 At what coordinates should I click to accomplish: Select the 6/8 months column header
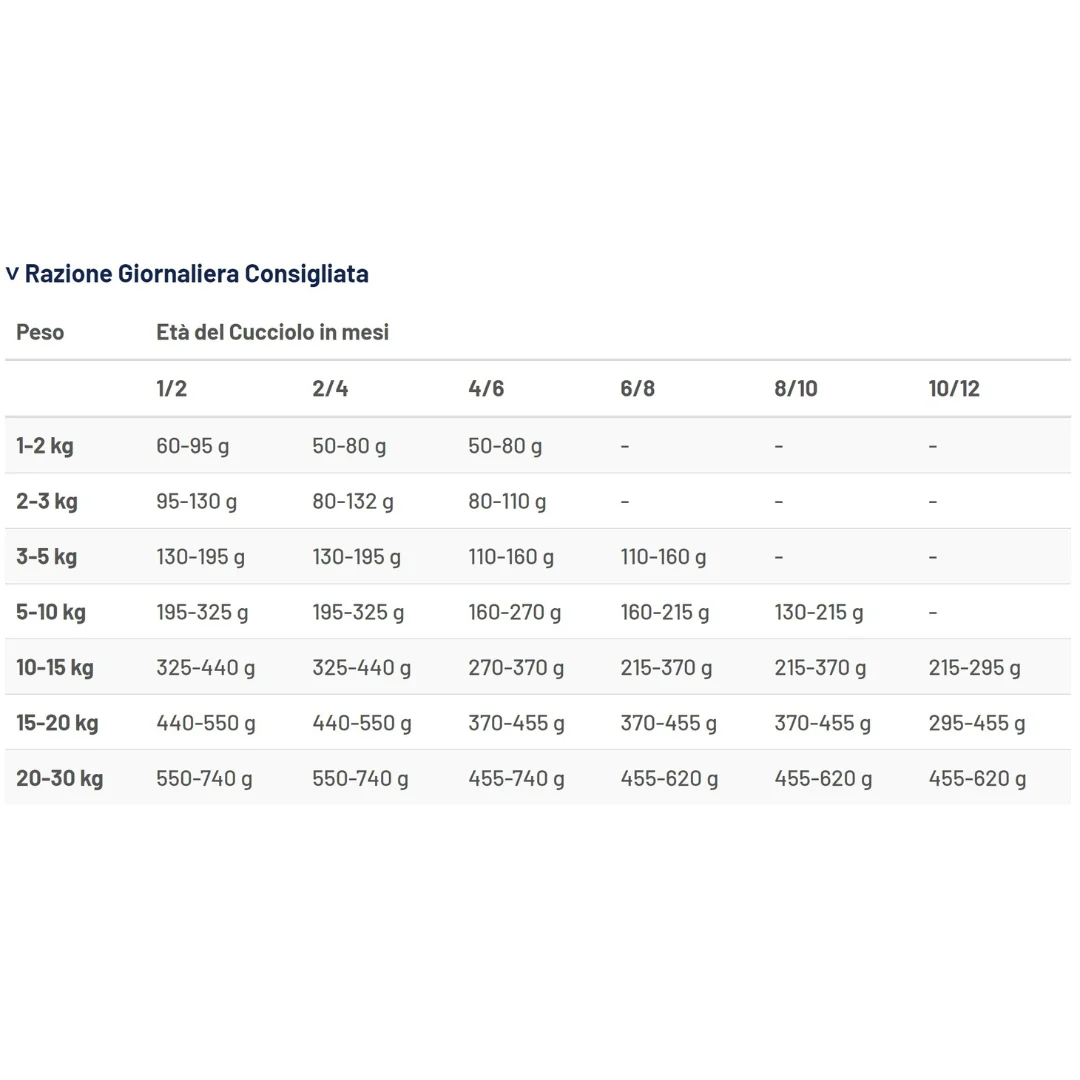pos(637,388)
